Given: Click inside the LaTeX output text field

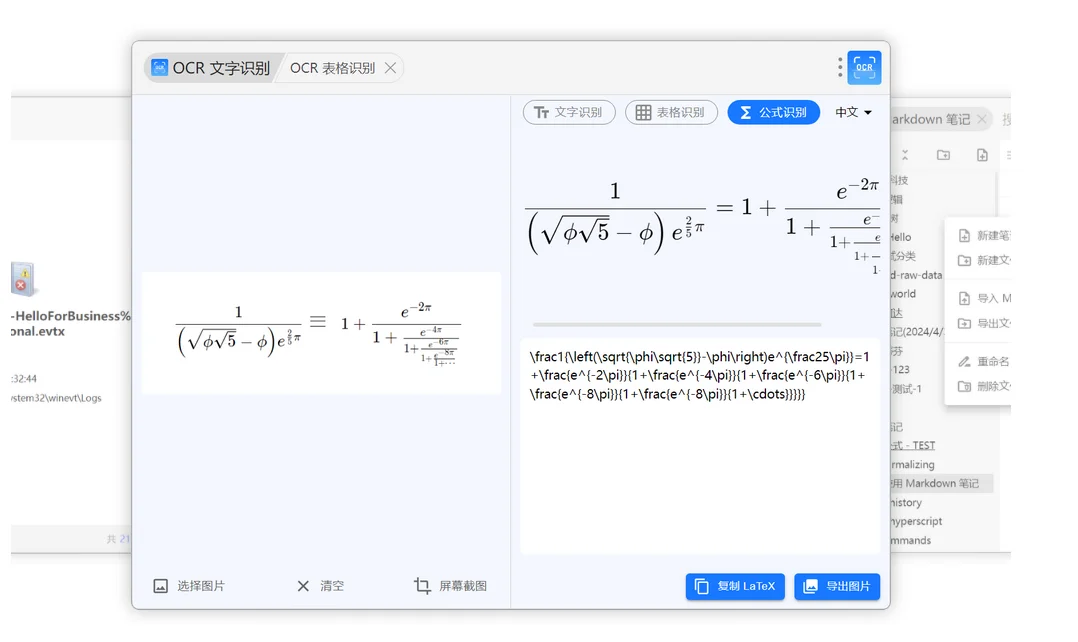Looking at the screenshot, I should point(700,446).
